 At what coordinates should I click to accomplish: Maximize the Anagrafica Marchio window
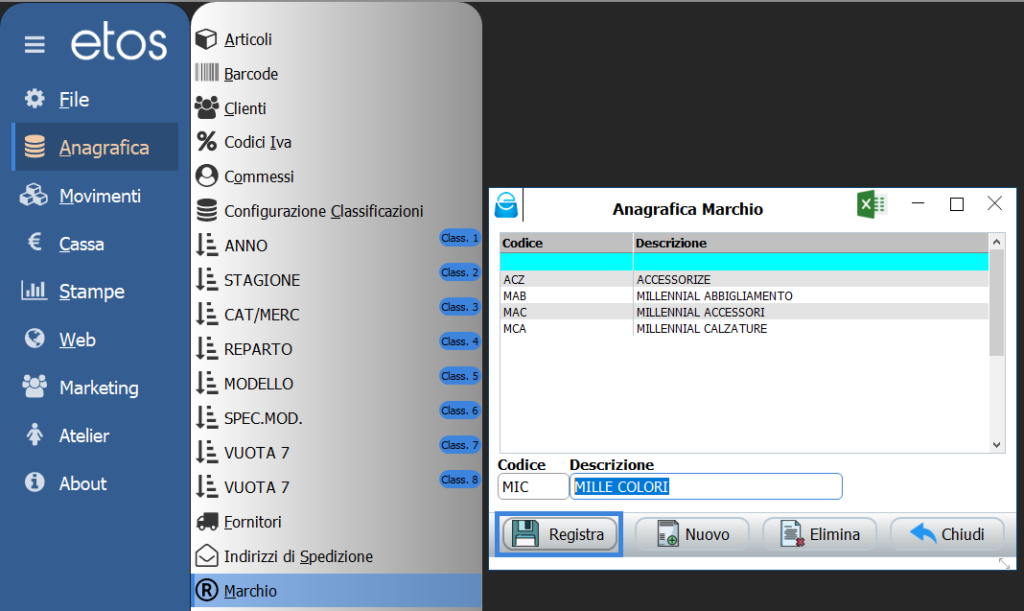coord(957,204)
